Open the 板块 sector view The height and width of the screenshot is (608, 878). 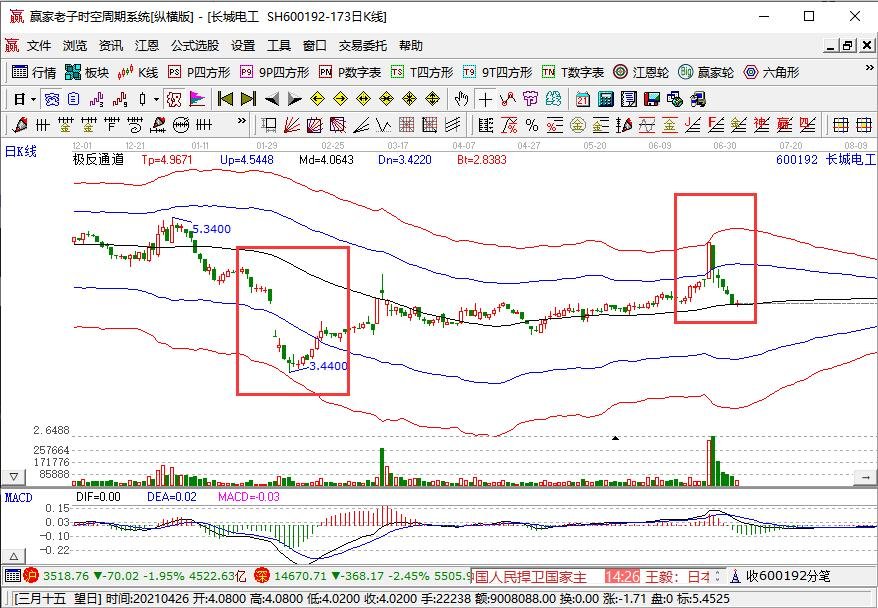click(87, 72)
